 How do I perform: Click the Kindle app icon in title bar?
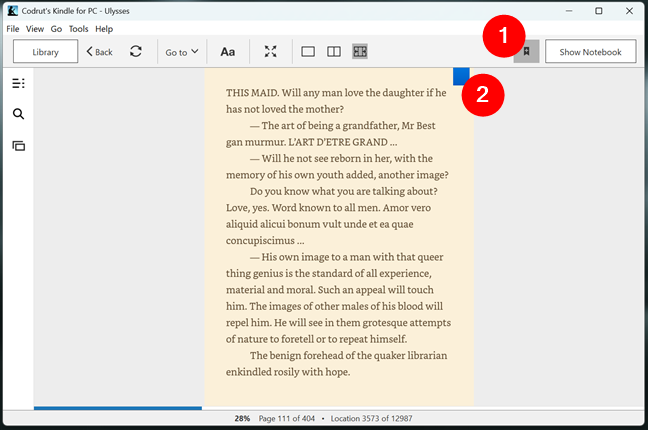(11, 11)
